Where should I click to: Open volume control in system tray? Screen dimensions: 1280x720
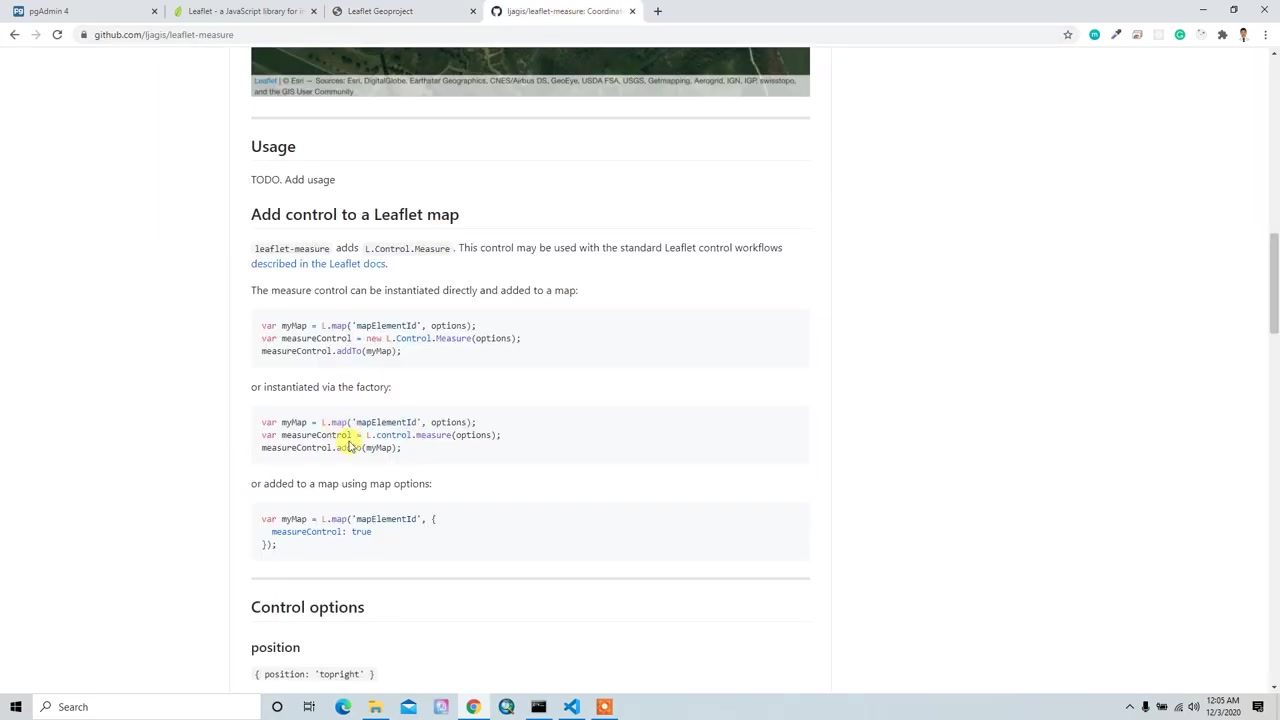point(1193,707)
